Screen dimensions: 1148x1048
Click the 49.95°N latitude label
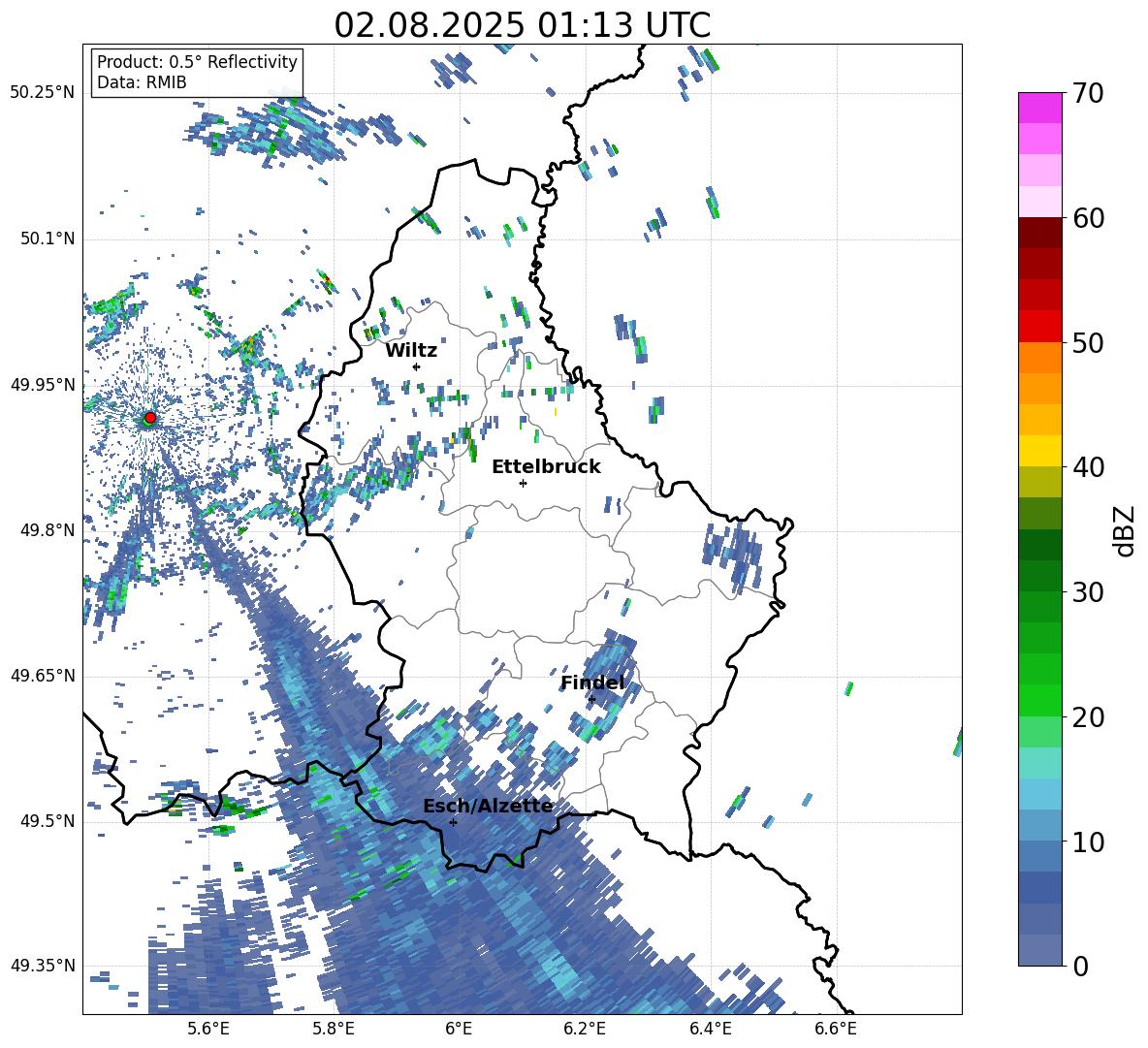coord(43,384)
